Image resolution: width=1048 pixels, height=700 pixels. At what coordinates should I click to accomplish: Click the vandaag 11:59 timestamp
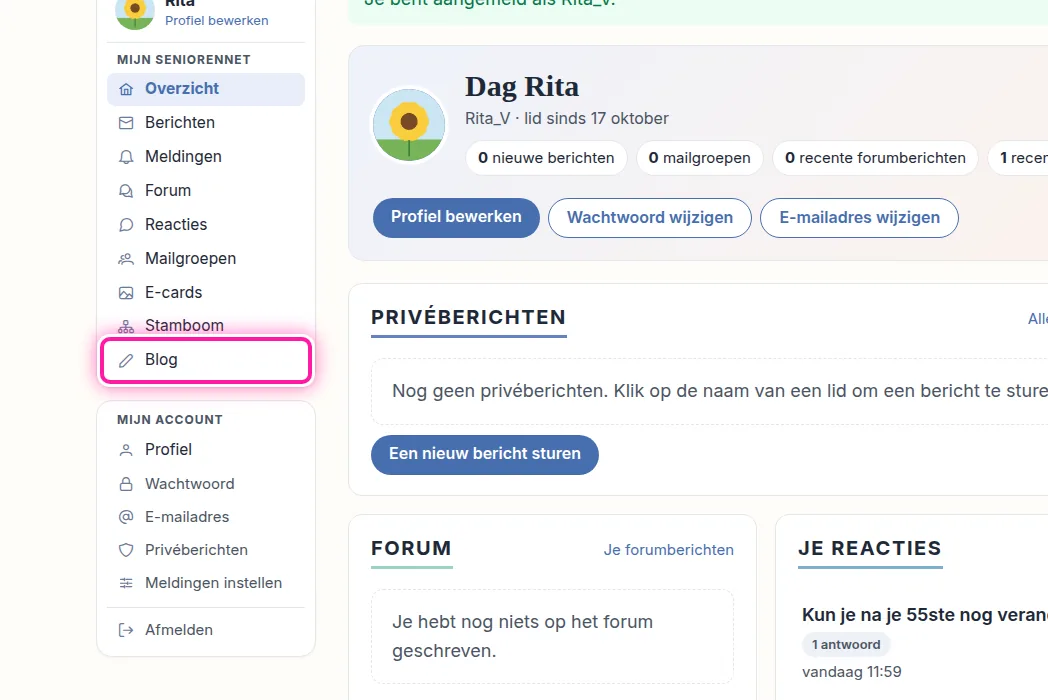(852, 672)
